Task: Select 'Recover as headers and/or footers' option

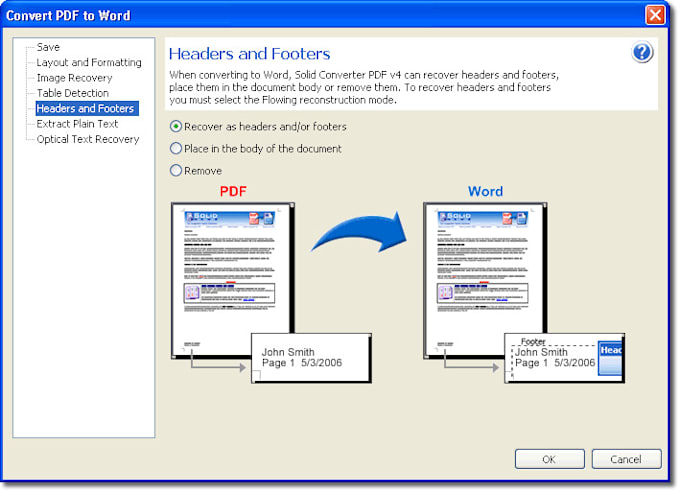Action: pyautogui.click(x=177, y=127)
